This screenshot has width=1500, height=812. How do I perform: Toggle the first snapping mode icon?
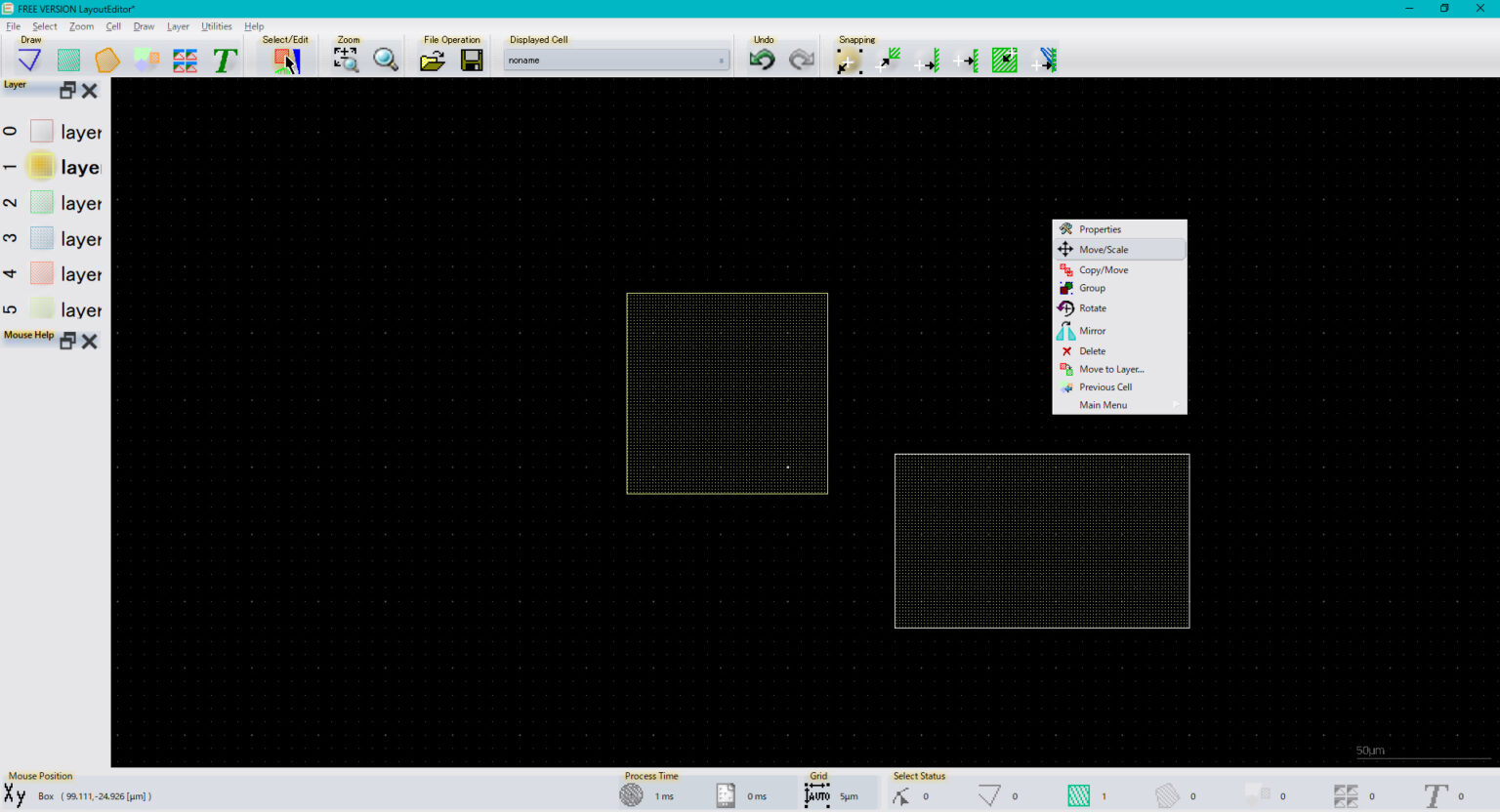click(848, 61)
